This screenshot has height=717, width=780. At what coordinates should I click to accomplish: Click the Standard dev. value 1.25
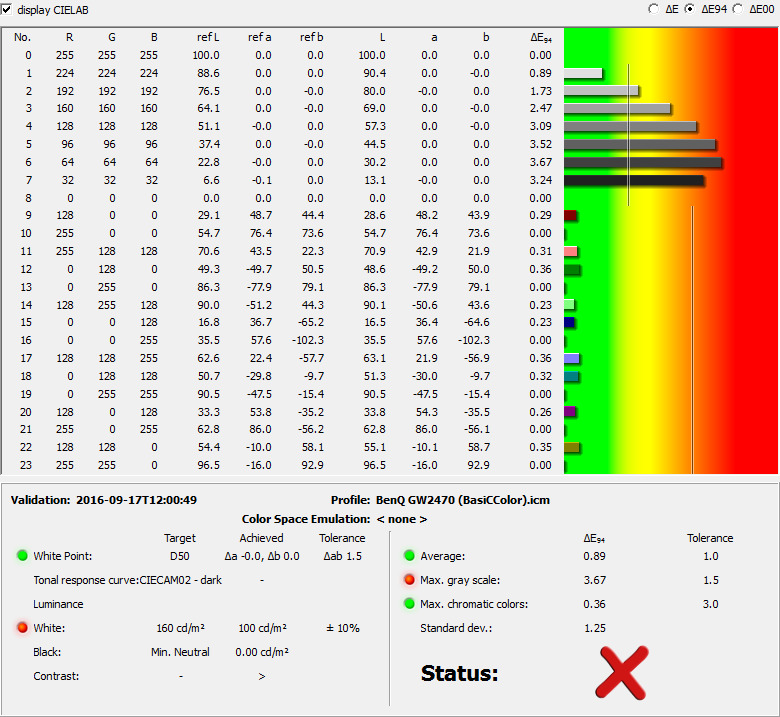[594, 628]
